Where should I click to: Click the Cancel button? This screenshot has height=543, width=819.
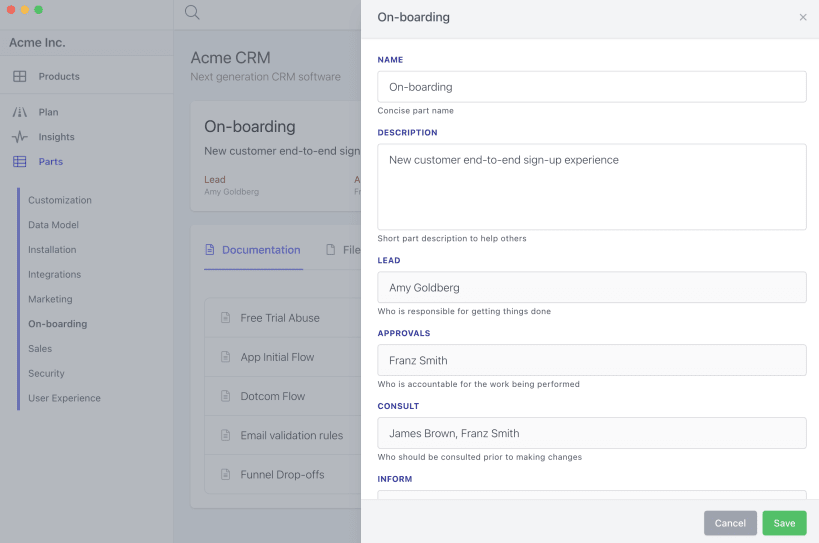[x=730, y=523]
